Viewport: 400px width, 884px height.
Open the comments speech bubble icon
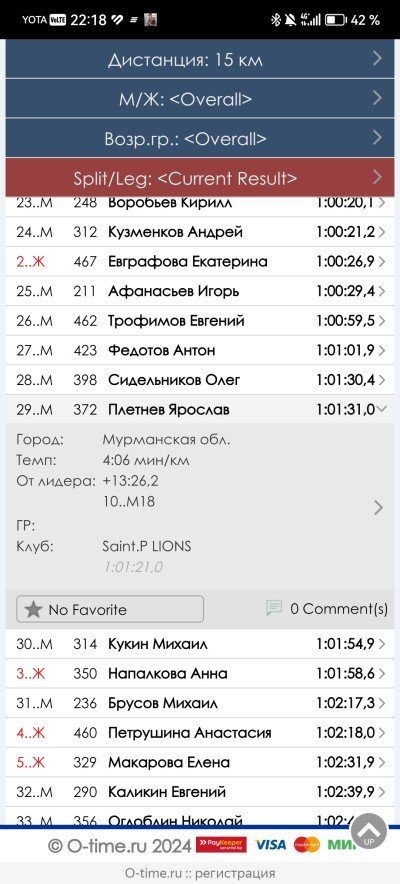(x=274, y=608)
